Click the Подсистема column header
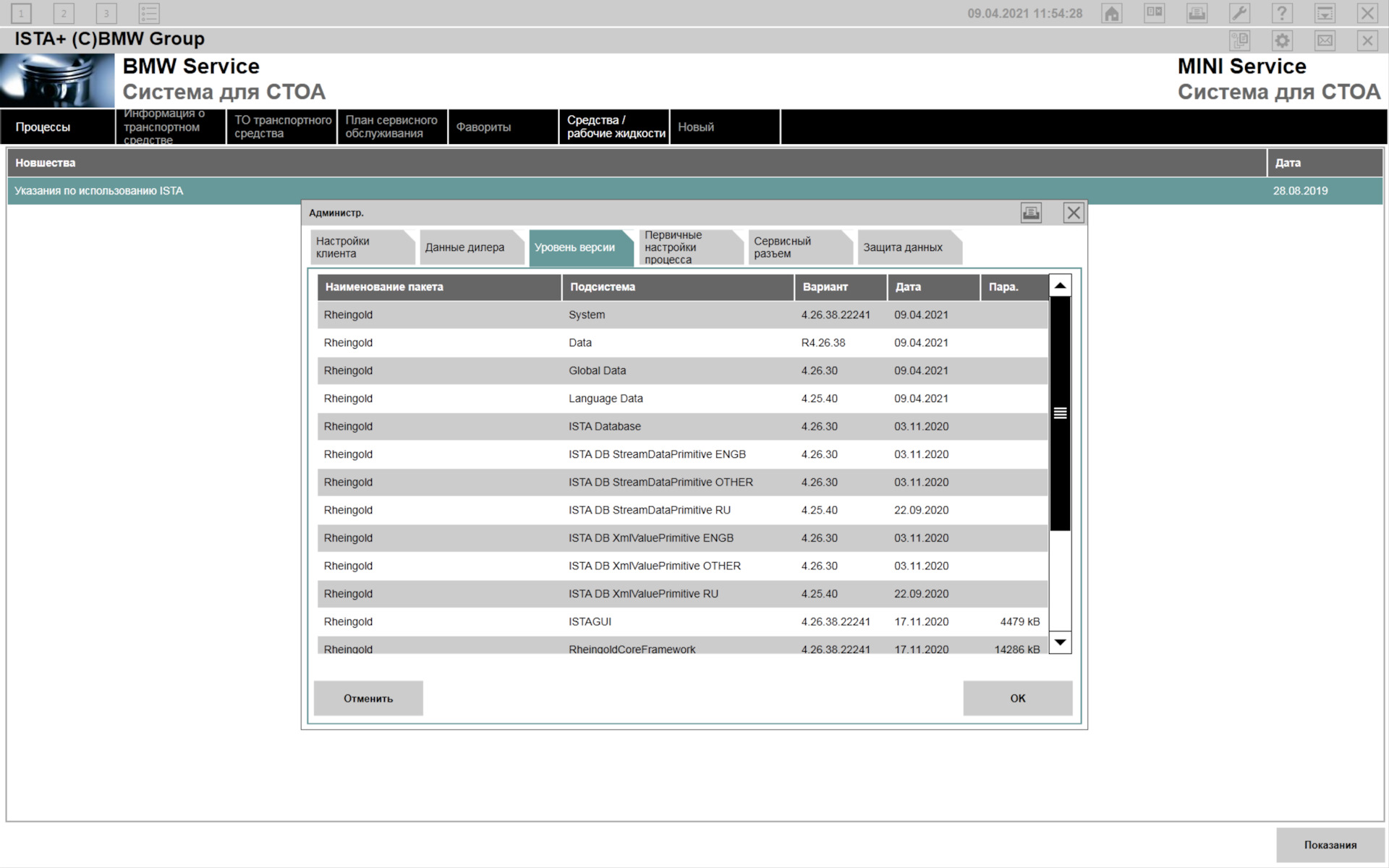Screen dimensions: 1389x868 click(678, 287)
